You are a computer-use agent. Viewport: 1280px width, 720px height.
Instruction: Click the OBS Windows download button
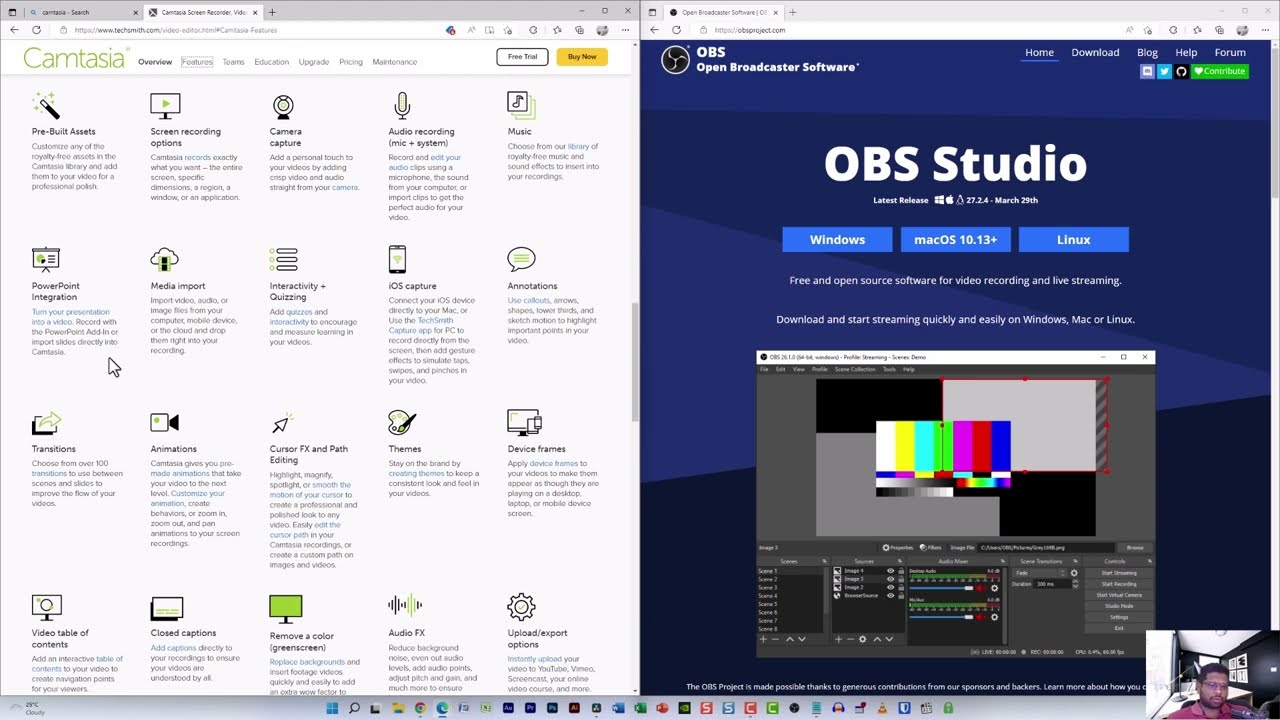point(837,239)
